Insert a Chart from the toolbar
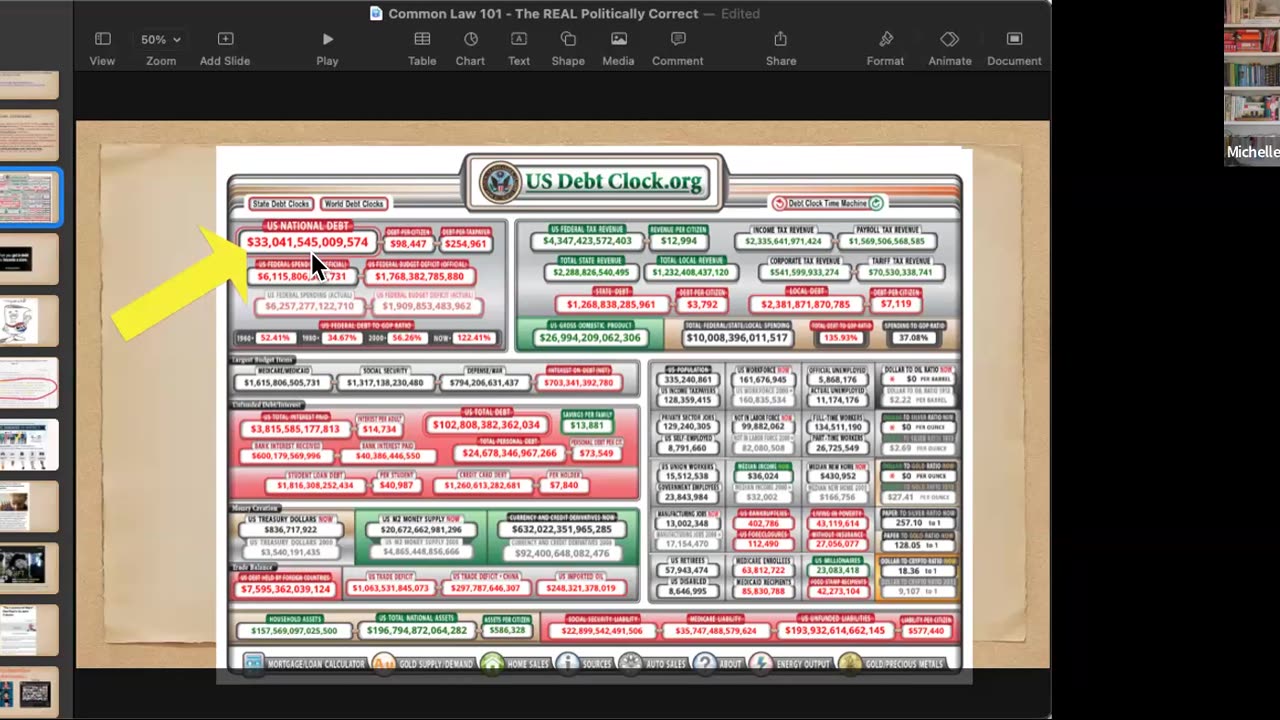Image resolution: width=1280 pixels, height=720 pixels. (470, 48)
